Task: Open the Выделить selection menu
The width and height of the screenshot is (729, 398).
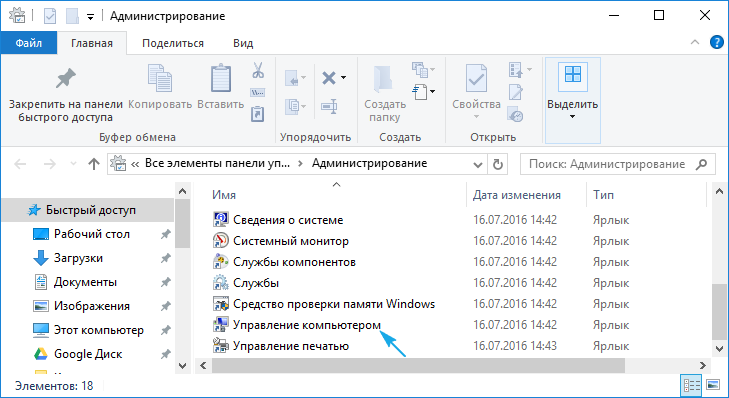Action: [572, 100]
